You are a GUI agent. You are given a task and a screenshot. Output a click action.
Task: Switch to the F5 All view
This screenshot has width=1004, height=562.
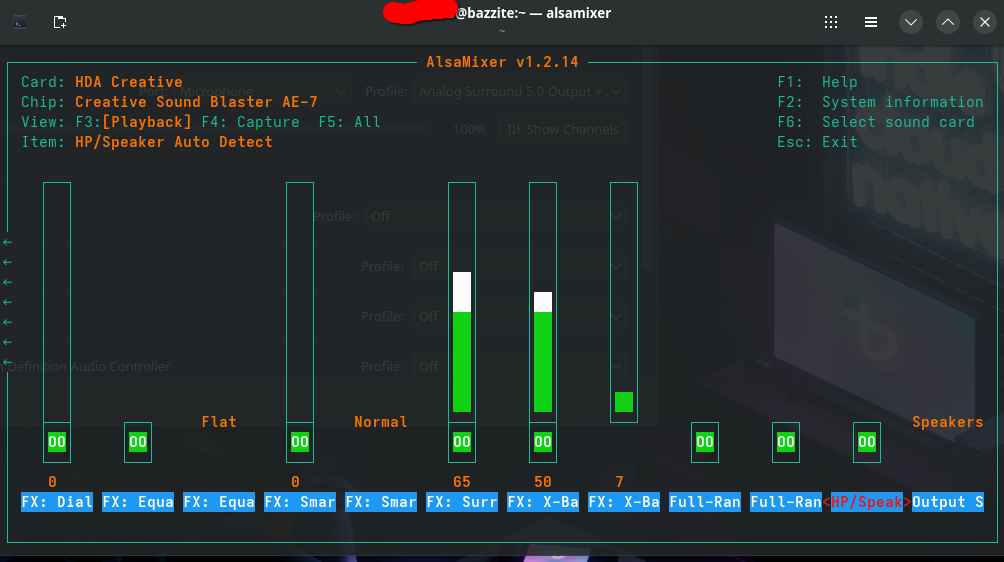pos(349,122)
